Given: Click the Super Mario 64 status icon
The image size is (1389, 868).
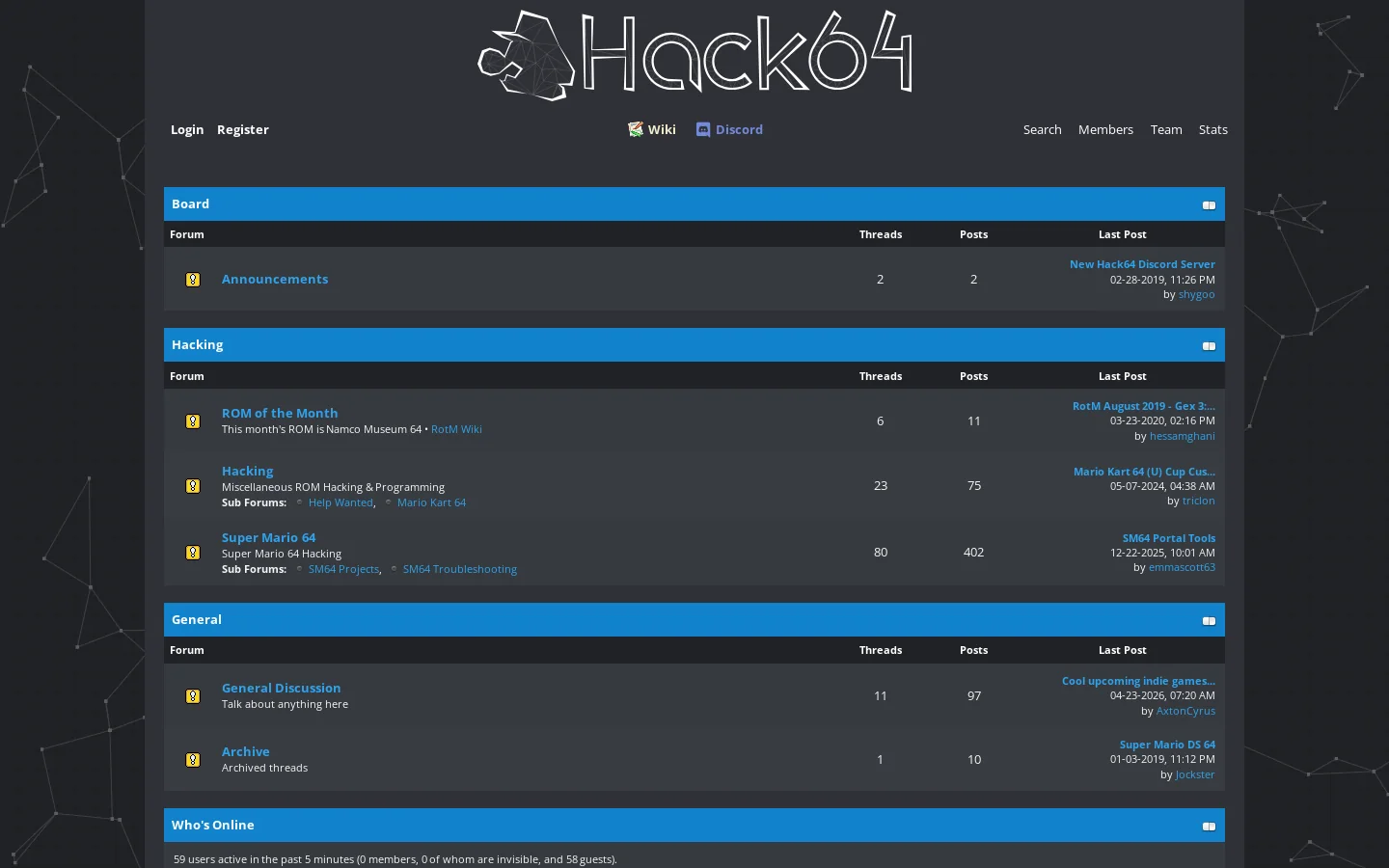Looking at the screenshot, I should point(193,553).
